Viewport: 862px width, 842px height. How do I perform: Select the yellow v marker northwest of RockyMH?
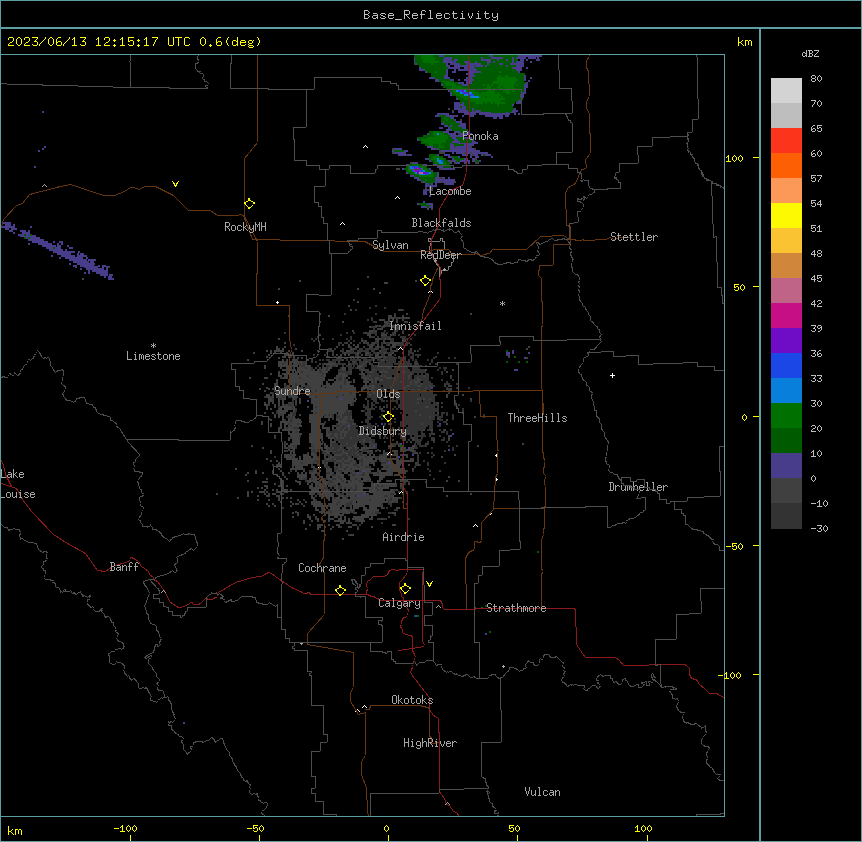[x=175, y=184]
